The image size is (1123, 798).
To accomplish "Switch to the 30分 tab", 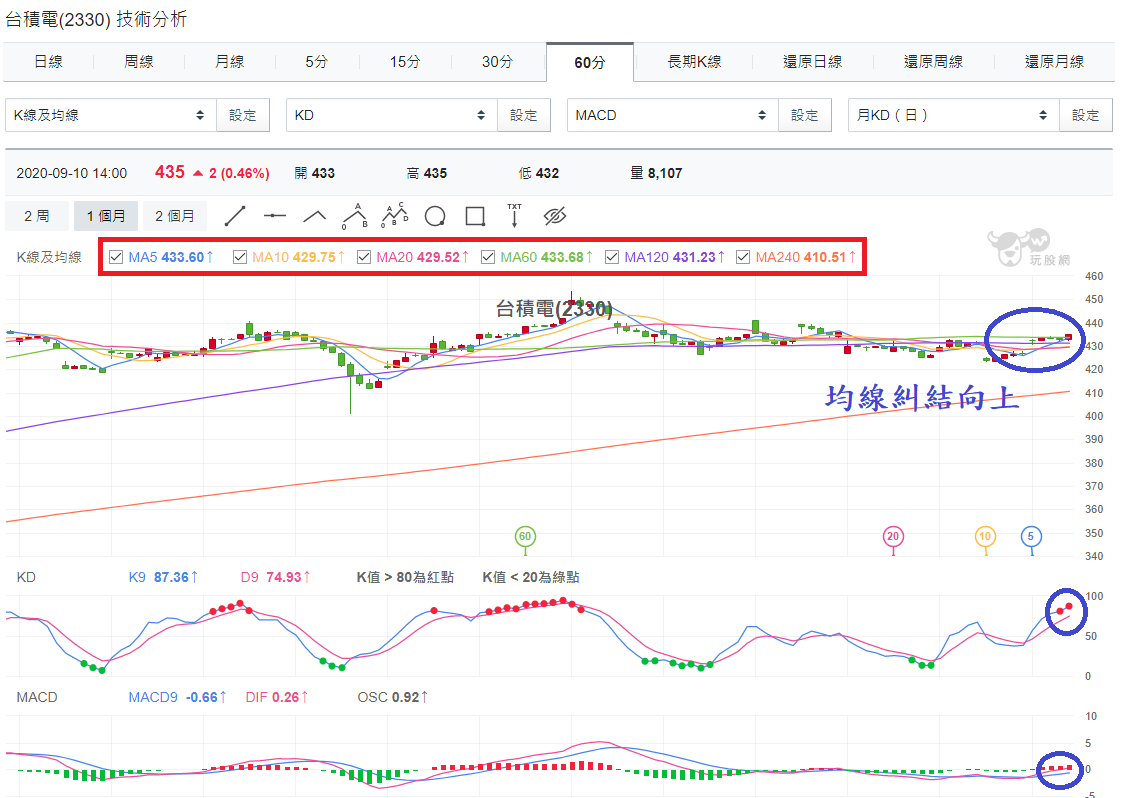I will pyautogui.click(x=497, y=62).
